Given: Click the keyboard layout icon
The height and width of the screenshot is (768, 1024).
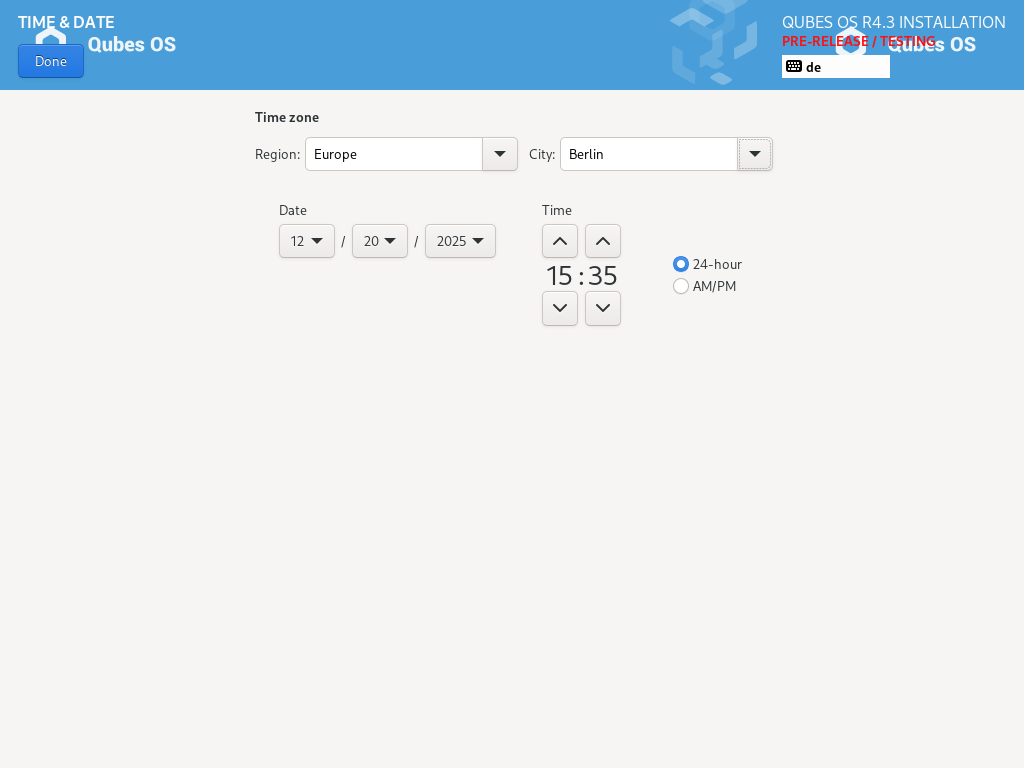Looking at the screenshot, I should (x=794, y=66).
